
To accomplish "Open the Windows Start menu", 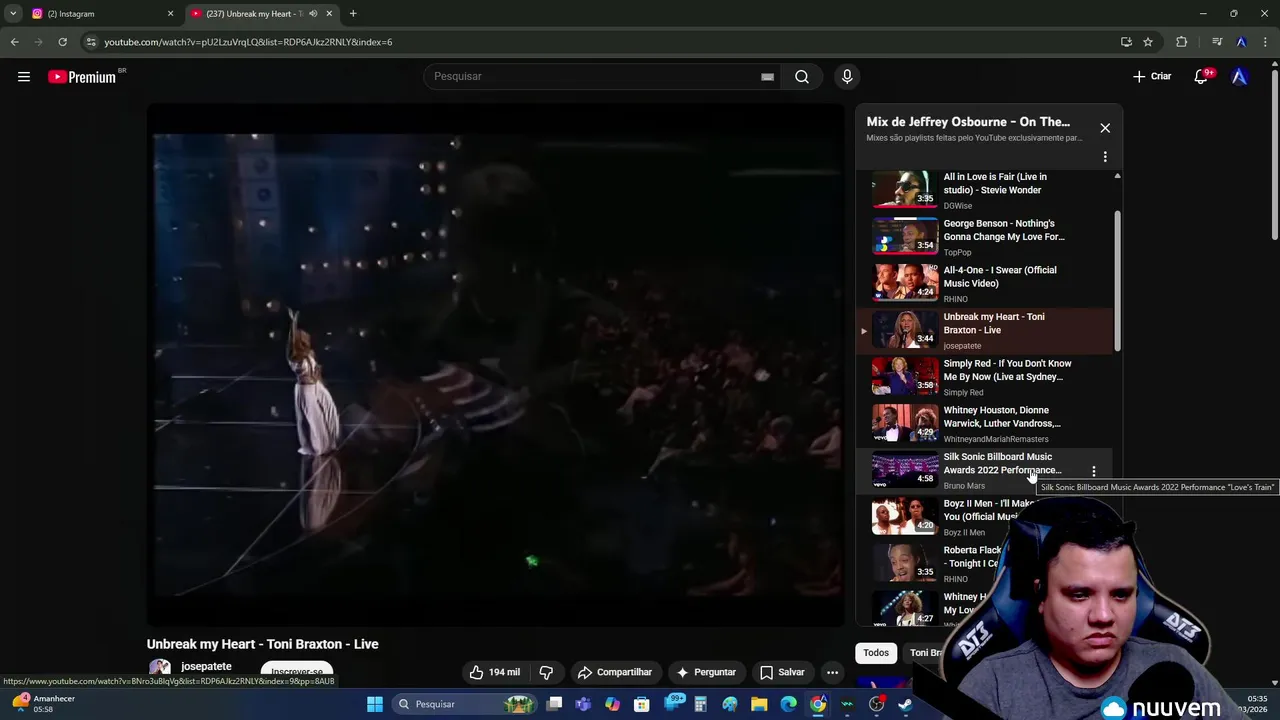I will pos(375,704).
